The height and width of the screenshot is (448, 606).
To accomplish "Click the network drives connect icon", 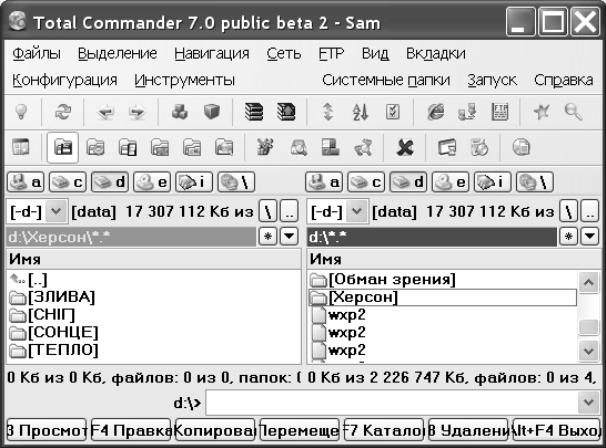I will click(467, 112).
